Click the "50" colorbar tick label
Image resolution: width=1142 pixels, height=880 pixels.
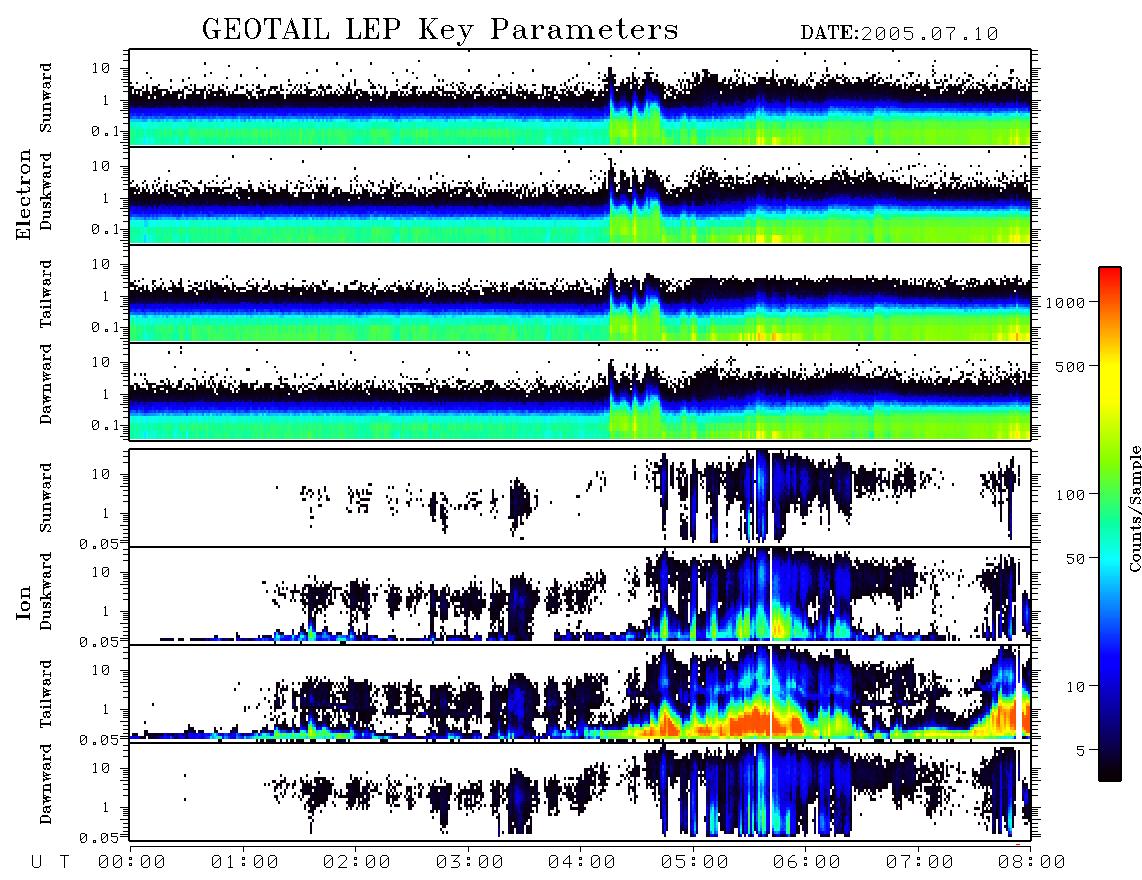[1075, 559]
